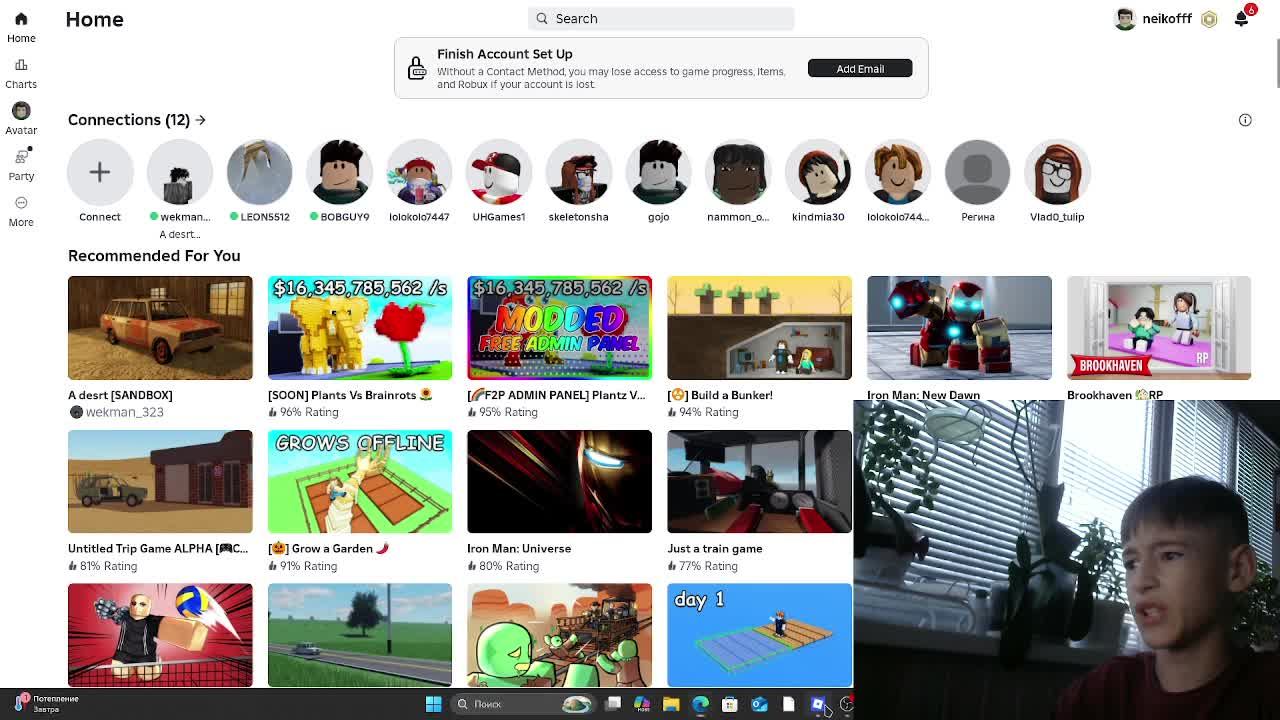The width and height of the screenshot is (1280, 720).
Task: Open Grow a Garden game thumbnail
Action: pyautogui.click(x=360, y=481)
